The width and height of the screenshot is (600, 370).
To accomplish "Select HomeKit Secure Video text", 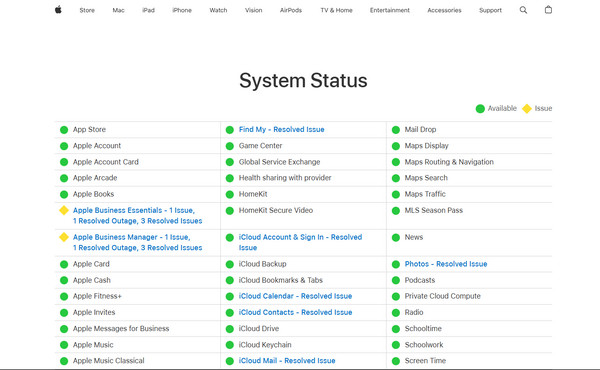I will point(276,210).
